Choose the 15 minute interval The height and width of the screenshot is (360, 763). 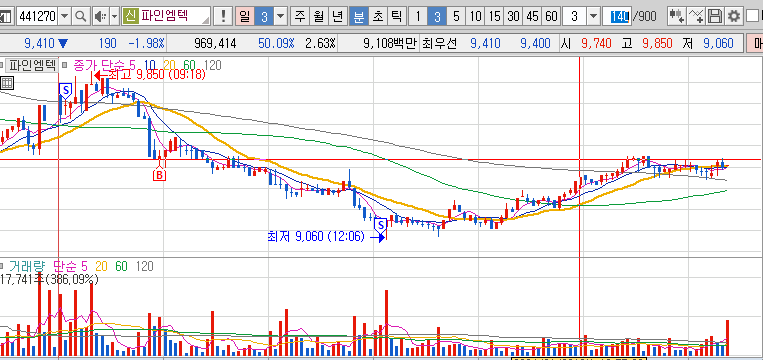(x=494, y=17)
